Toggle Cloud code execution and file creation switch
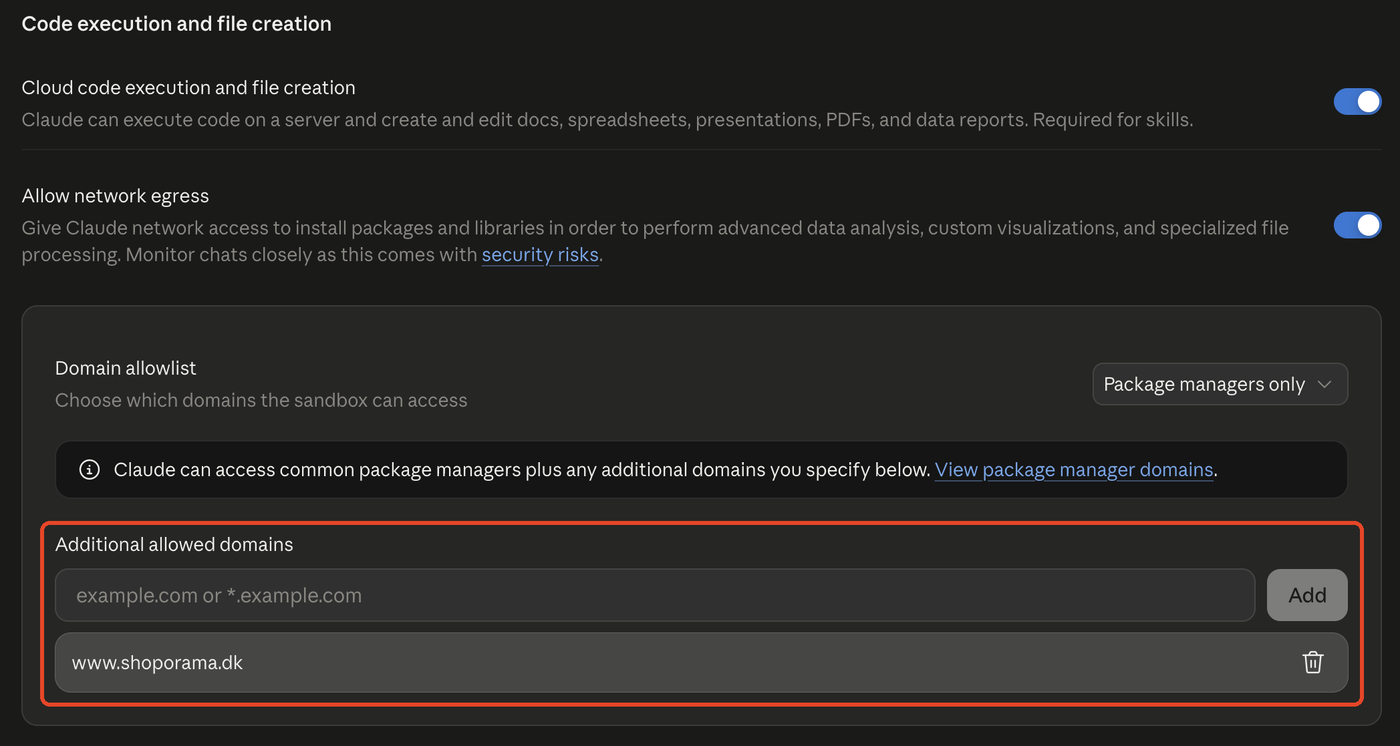This screenshot has width=1400, height=746. 1357,102
